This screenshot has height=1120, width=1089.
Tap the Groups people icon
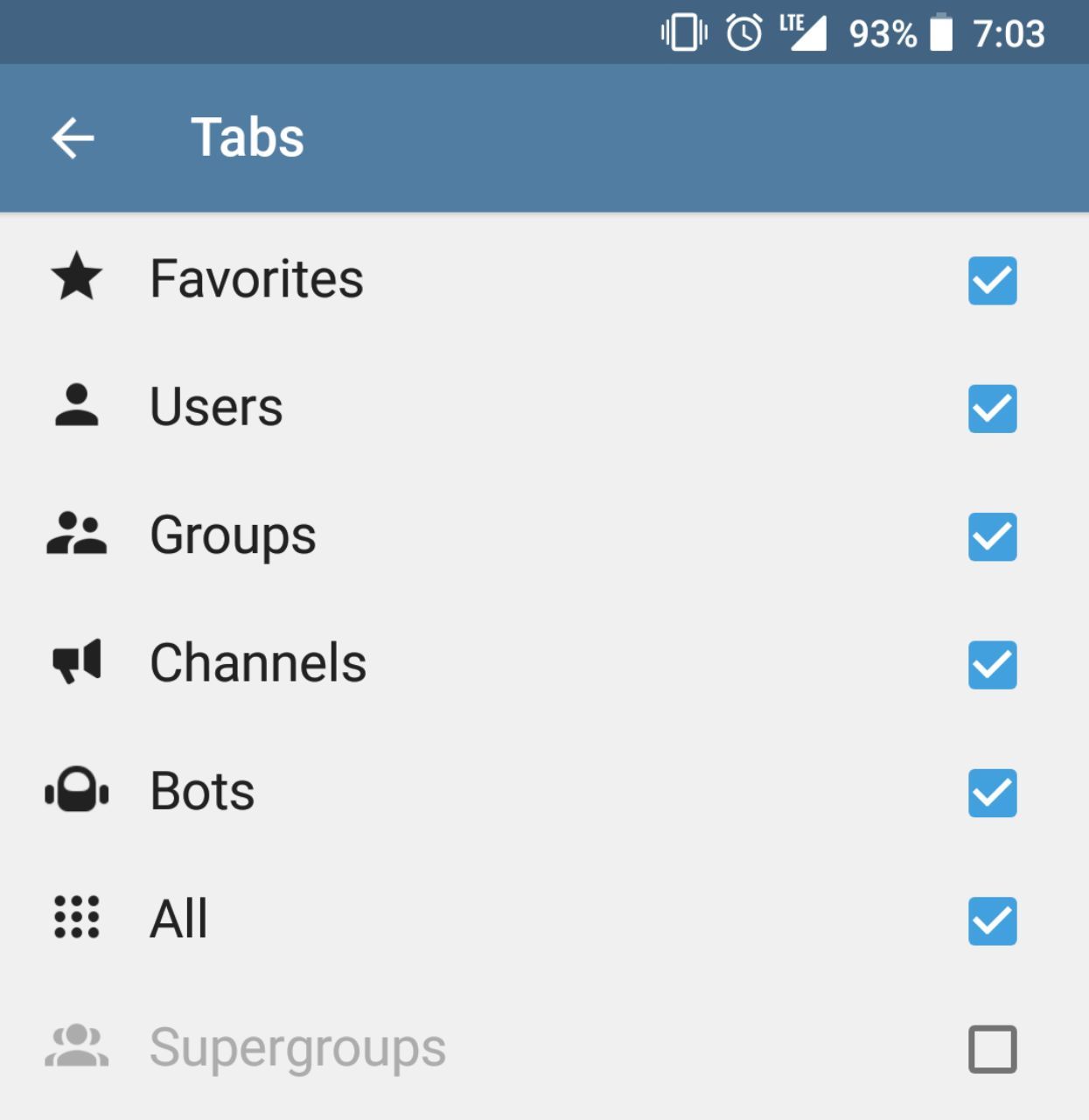[x=77, y=534]
